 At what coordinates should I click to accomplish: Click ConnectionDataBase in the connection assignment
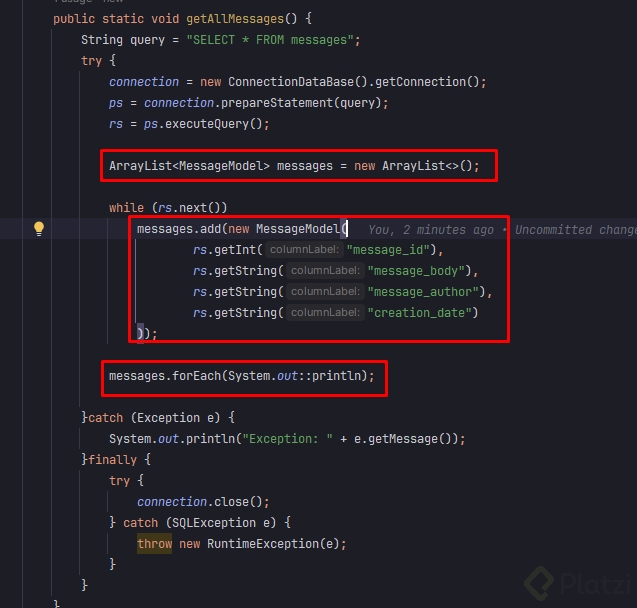point(291,82)
